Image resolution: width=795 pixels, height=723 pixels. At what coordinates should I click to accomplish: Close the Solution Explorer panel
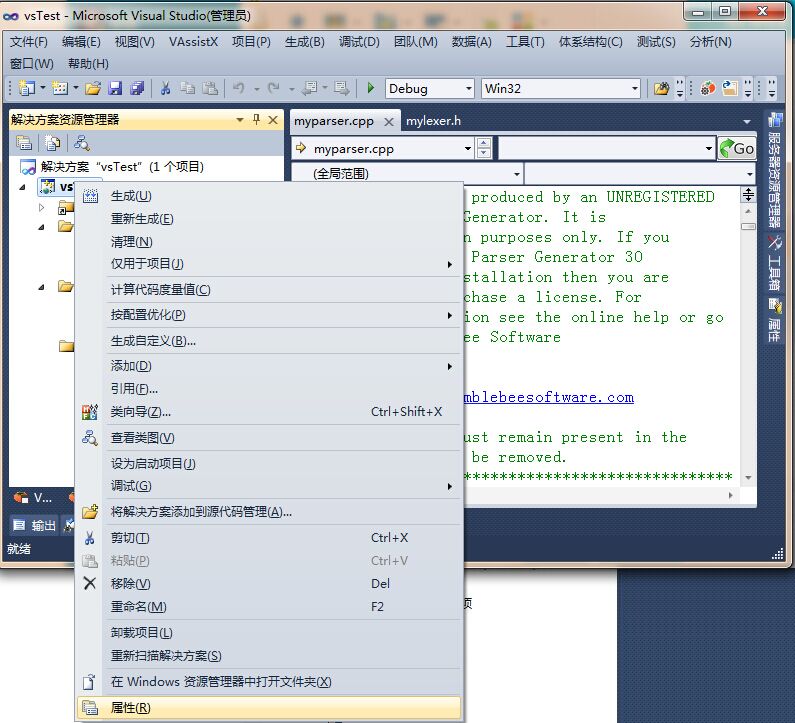click(x=273, y=120)
